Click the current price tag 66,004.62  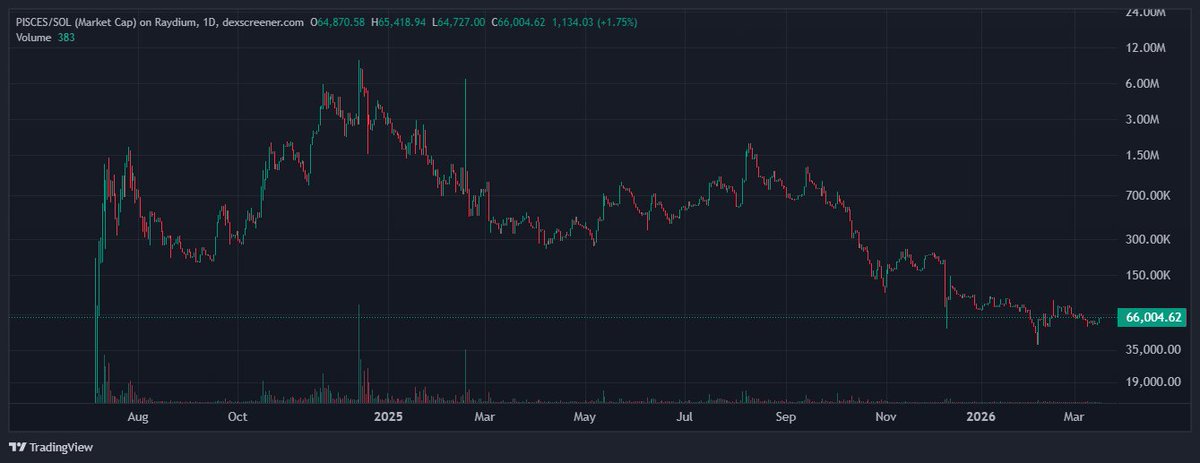click(x=1154, y=317)
